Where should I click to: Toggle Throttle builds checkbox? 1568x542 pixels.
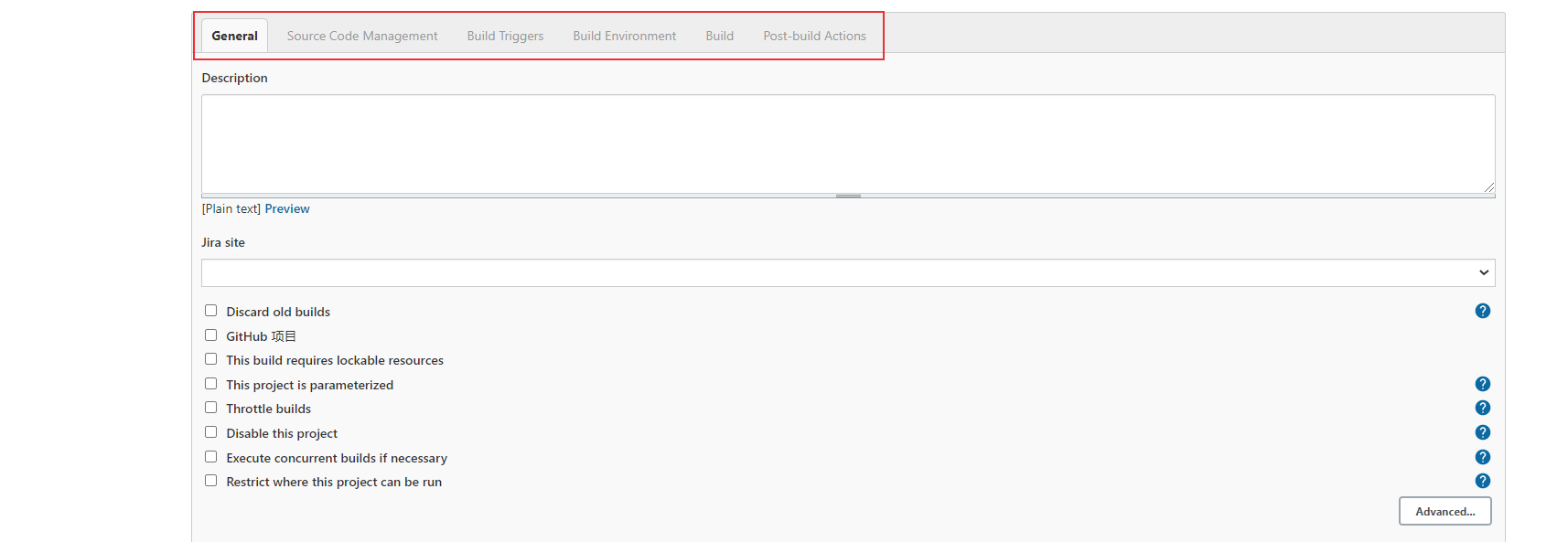coord(210,408)
